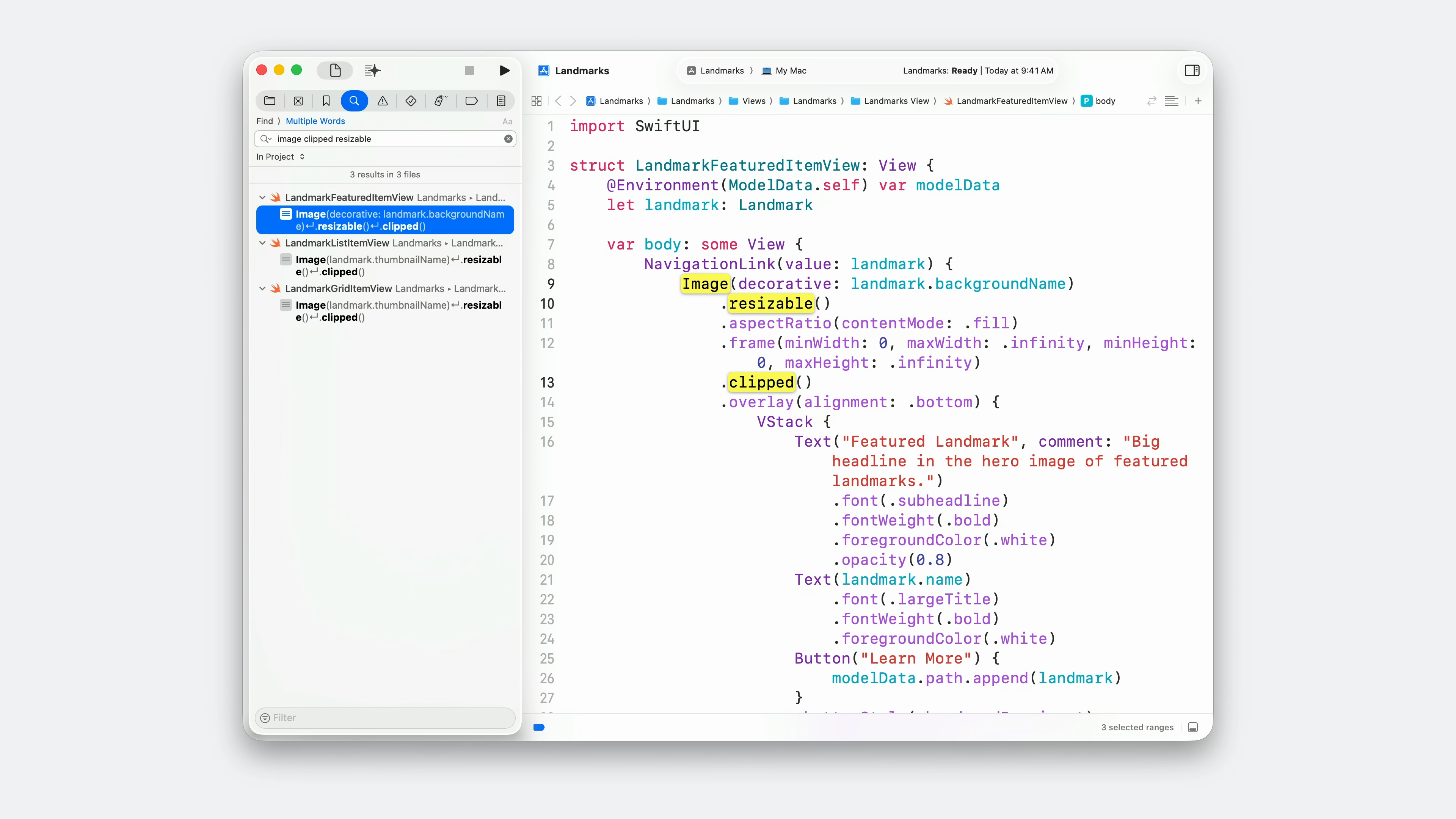1456x819 pixels.
Task: Collapse the LandmarkGridItemView results group
Action: click(262, 288)
